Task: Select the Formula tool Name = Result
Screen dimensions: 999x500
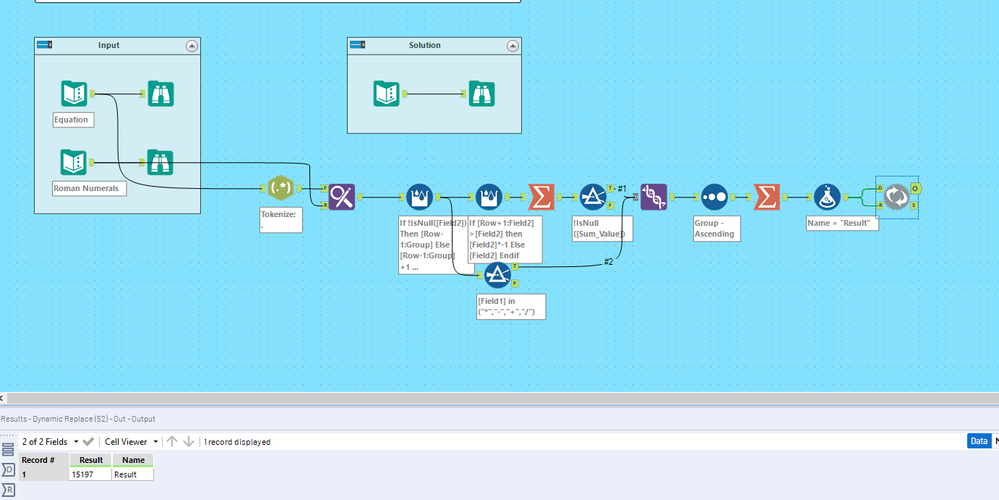Action: [x=827, y=197]
